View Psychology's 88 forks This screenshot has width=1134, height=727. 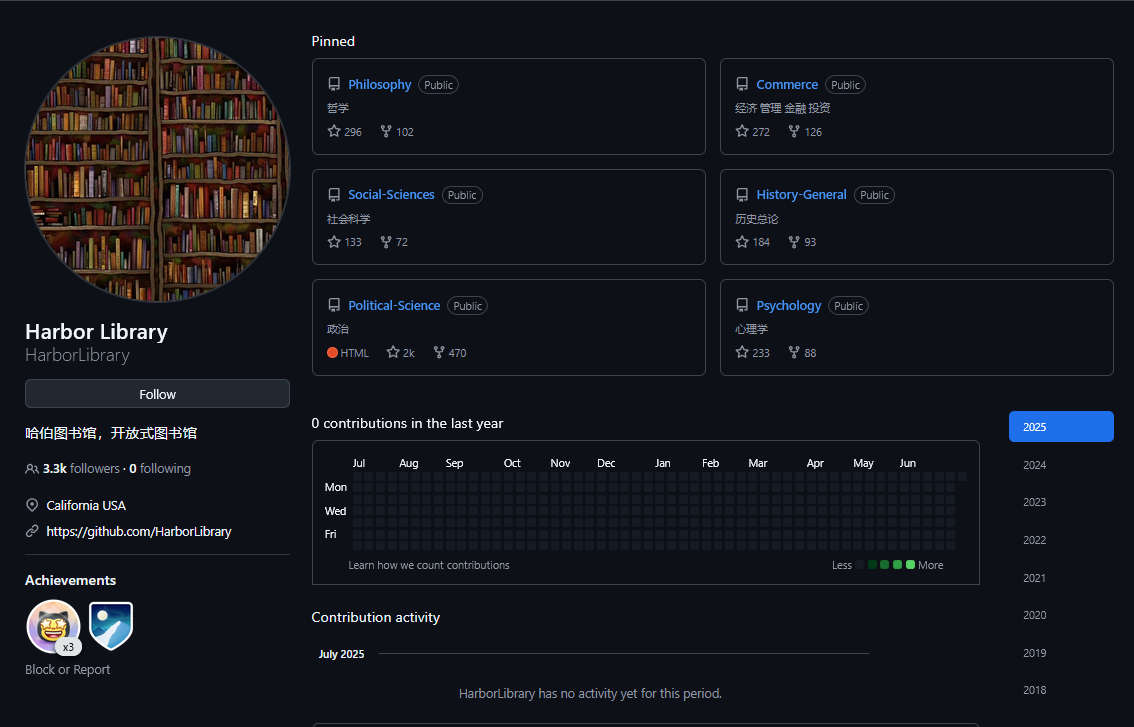802,352
